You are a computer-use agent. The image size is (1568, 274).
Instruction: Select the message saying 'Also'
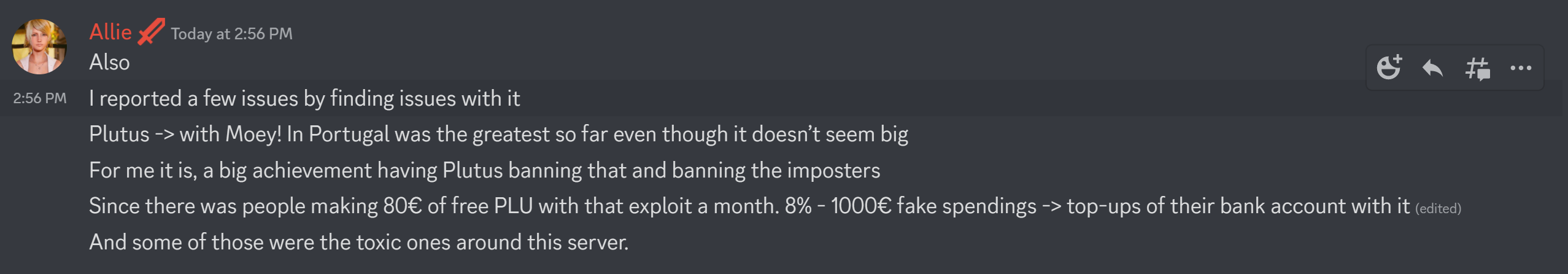pos(109,63)
